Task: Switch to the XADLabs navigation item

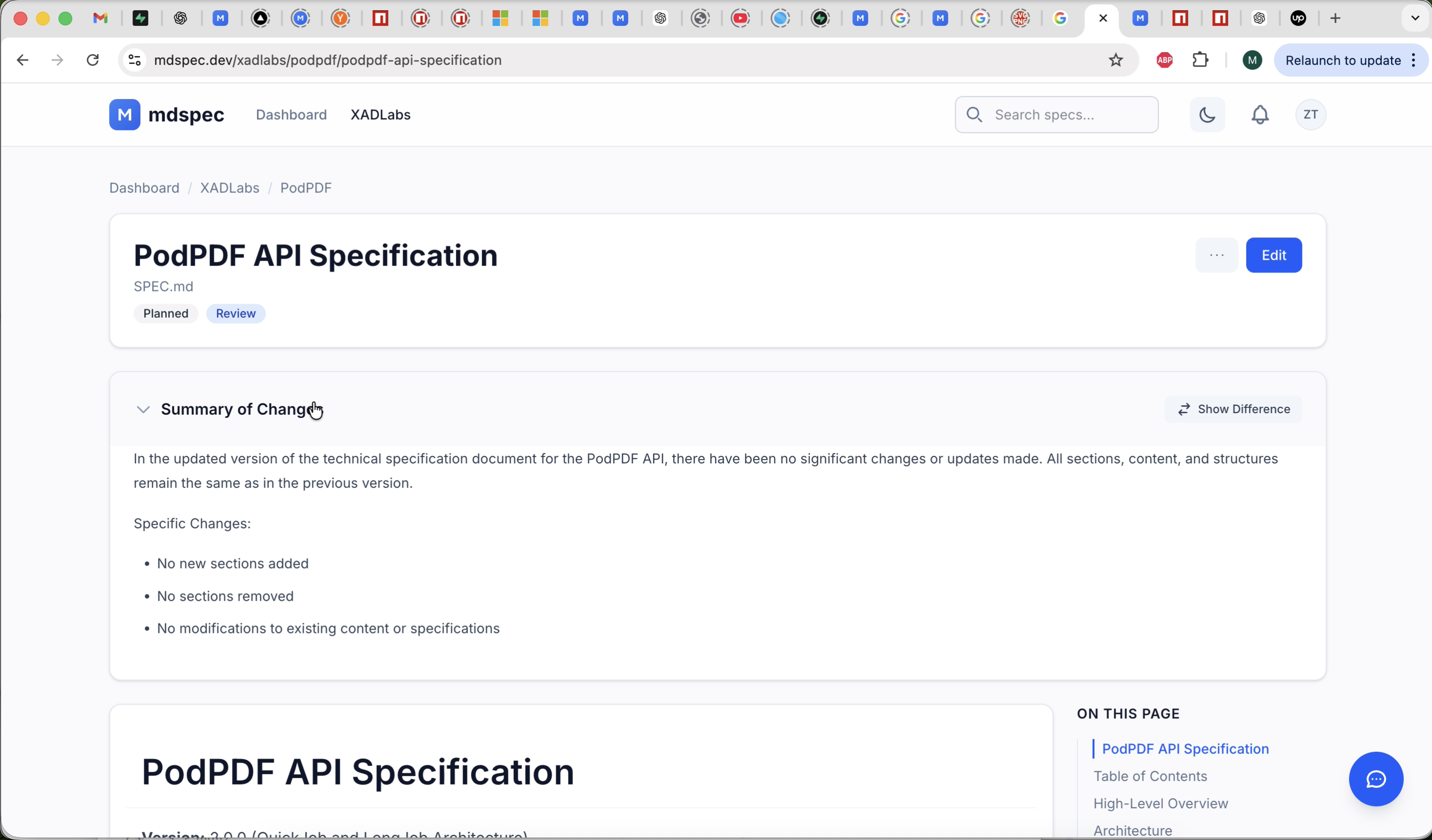Action: pyautogui.click(x=380, y=114)
